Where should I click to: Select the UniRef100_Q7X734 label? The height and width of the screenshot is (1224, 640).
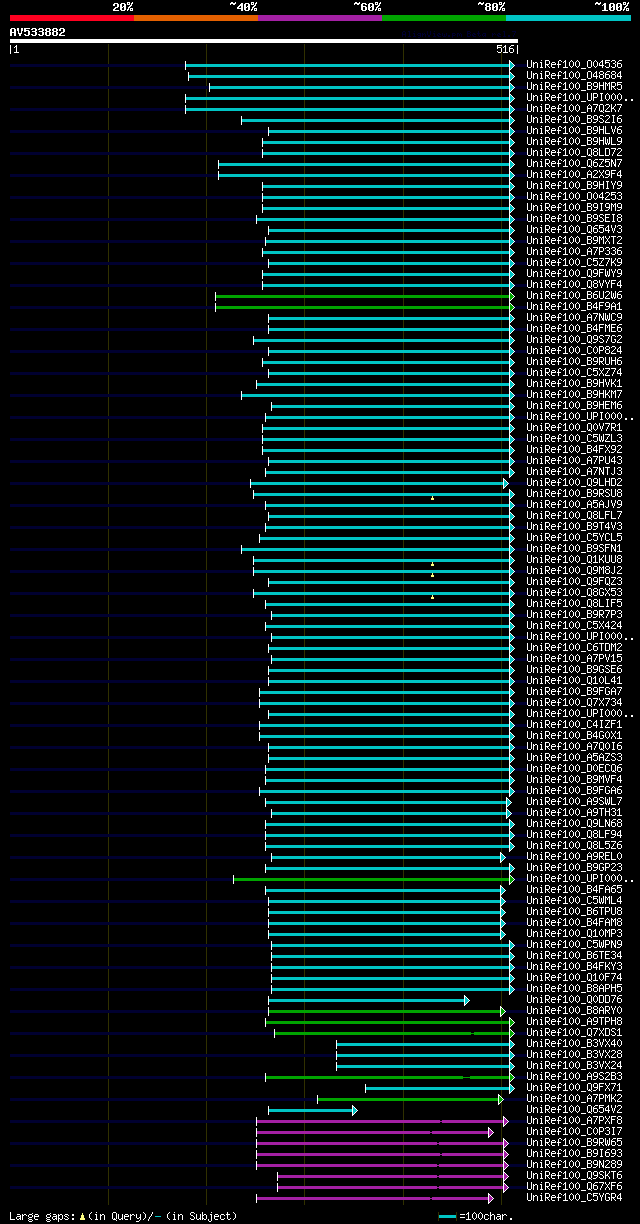(x=574, y=703)
